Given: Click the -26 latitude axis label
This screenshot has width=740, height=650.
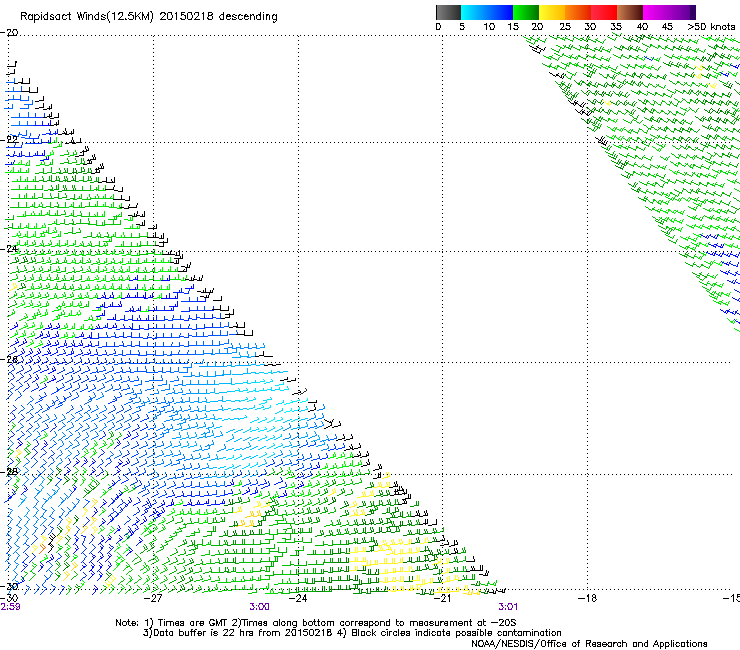Looking at the screenshot, I should (9, 360).
